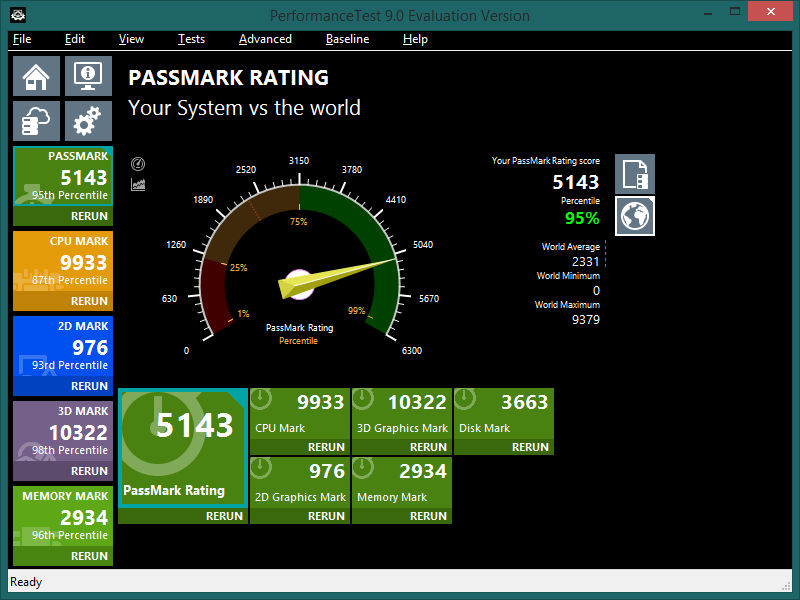
Task: Open the save results document icon
Action: (x=635, y=174)
